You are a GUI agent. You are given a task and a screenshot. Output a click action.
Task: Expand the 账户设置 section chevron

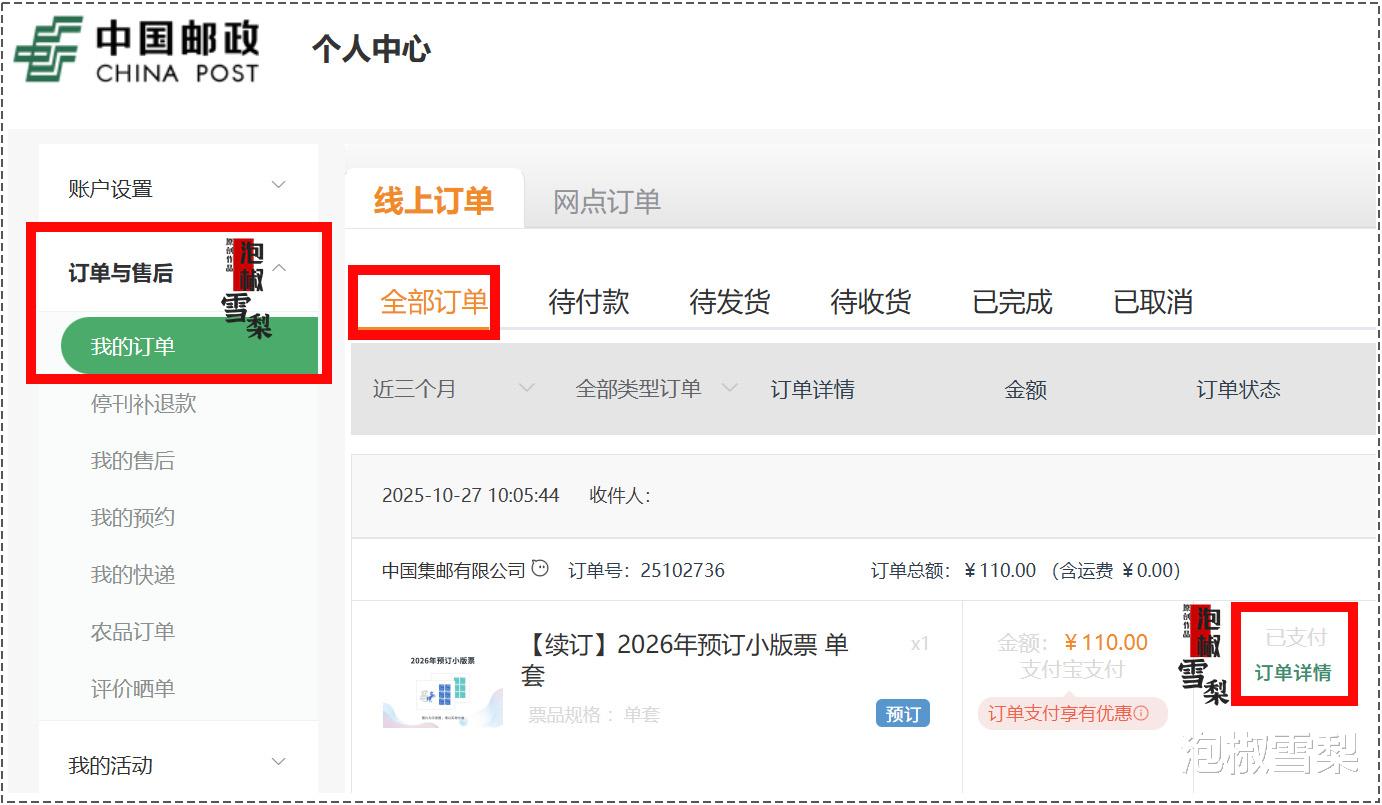[x=279, y=185]
